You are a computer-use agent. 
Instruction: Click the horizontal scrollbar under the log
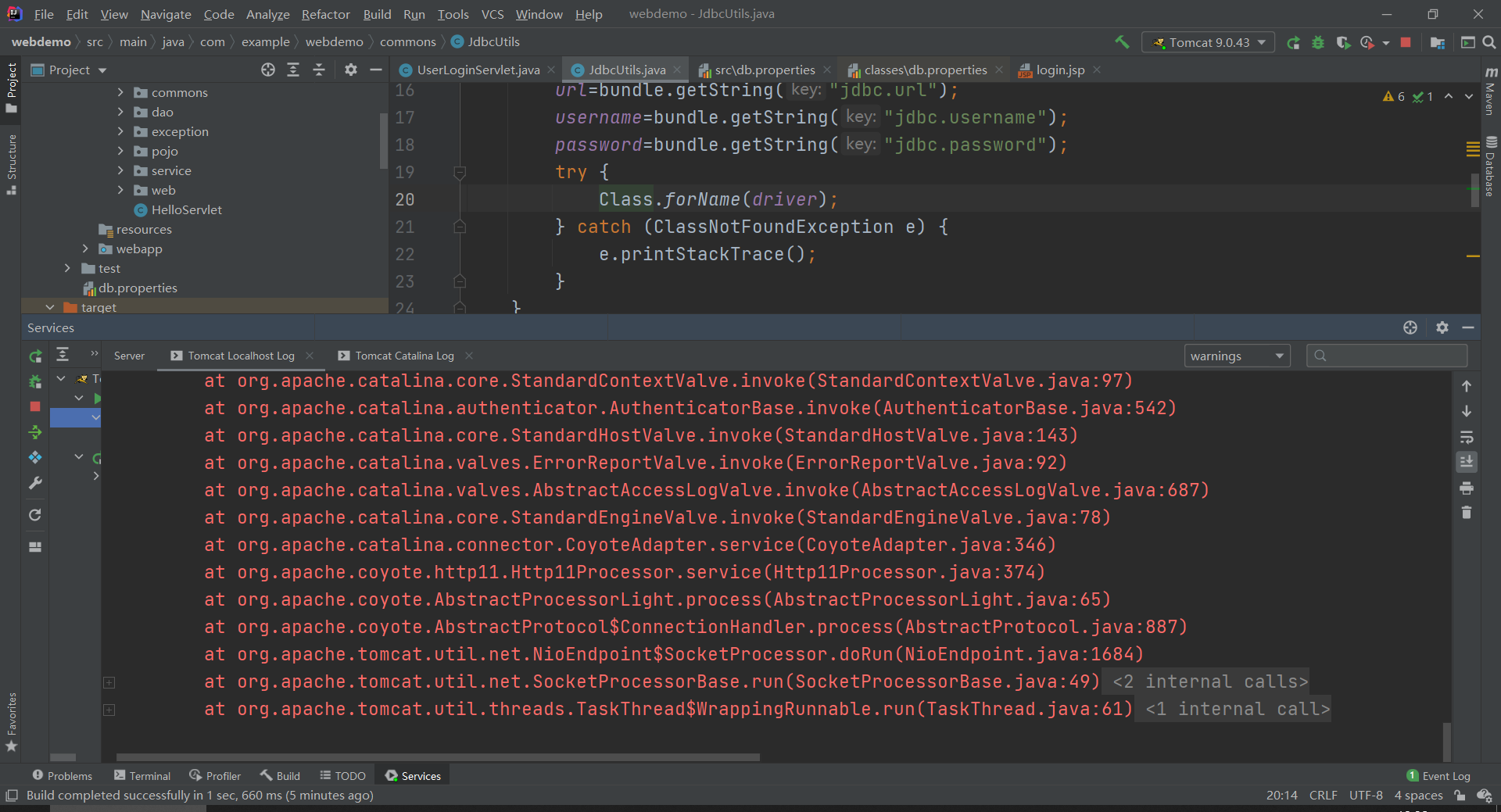tap(438, 757)
